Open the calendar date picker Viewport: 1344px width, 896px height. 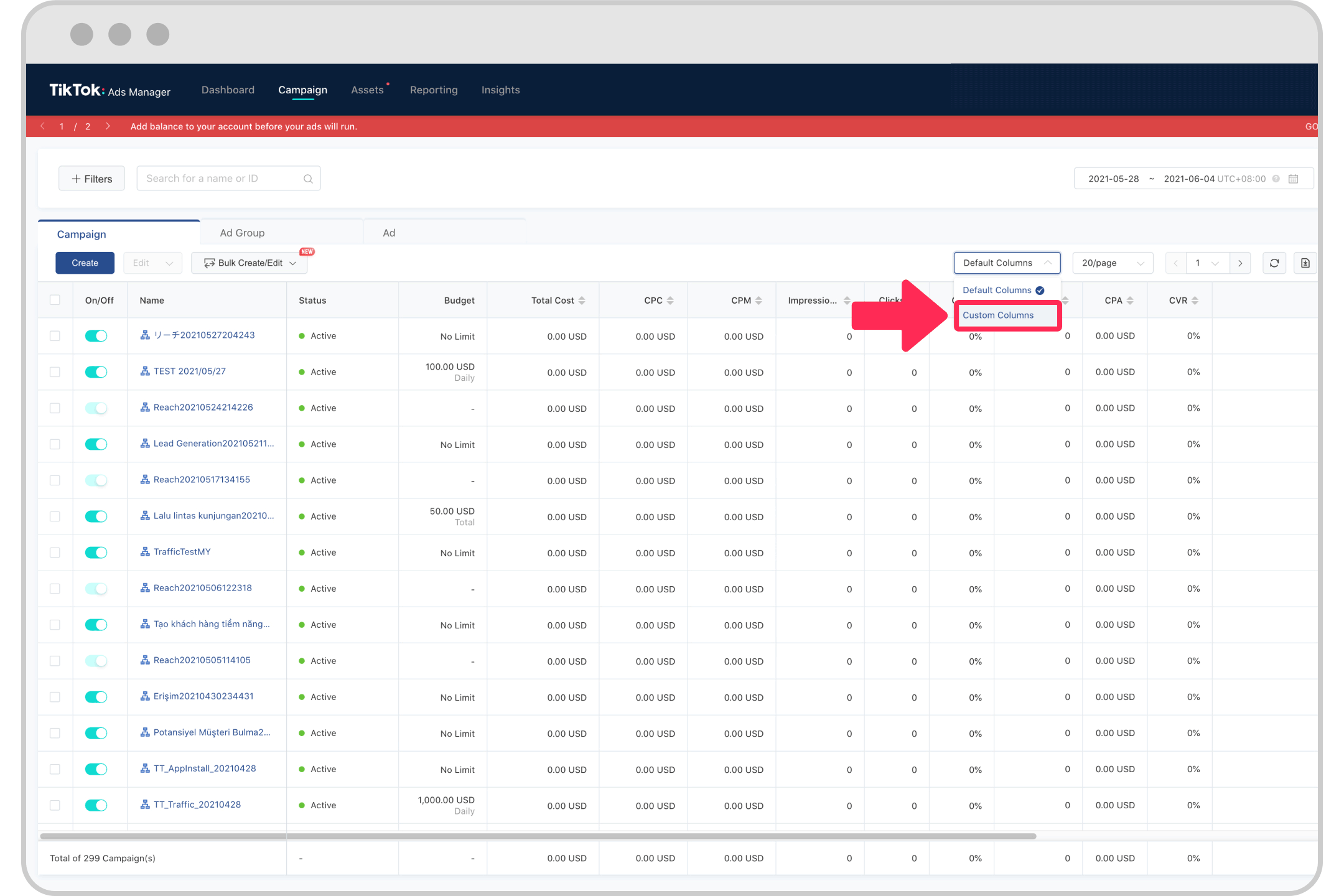(x=1294, y=179)
